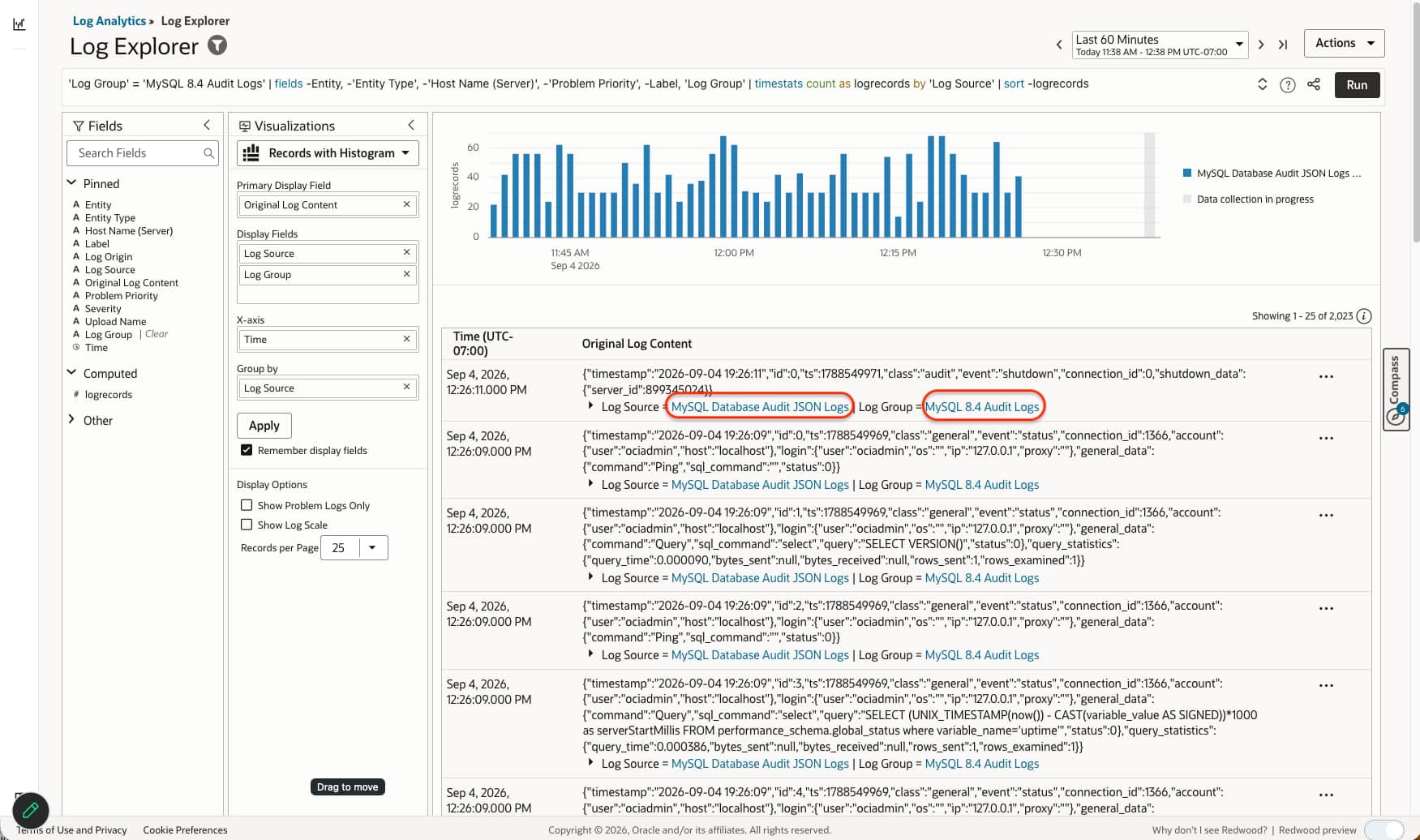Open the Log Analytics breadcrumb link
Image resolution: width=1420 pixels, height=840 pixels.
pyautogui.click(x=109, y=21)
